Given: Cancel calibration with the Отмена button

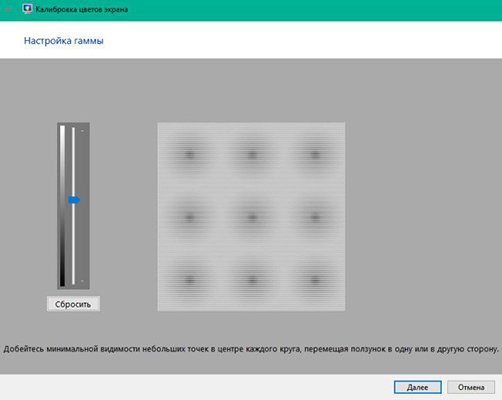Looking at the screenshot, I should pos(471,387).
